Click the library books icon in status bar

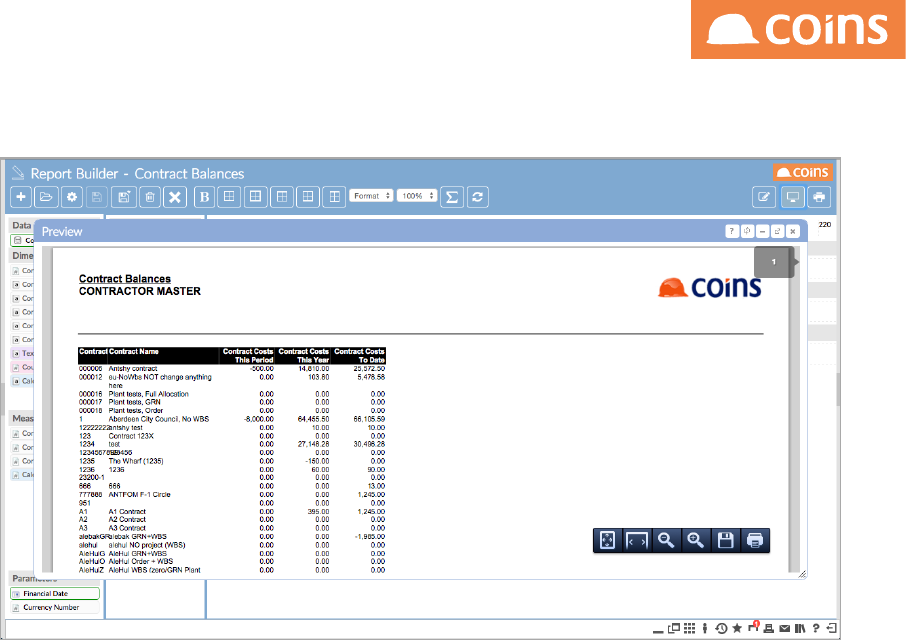800,628
